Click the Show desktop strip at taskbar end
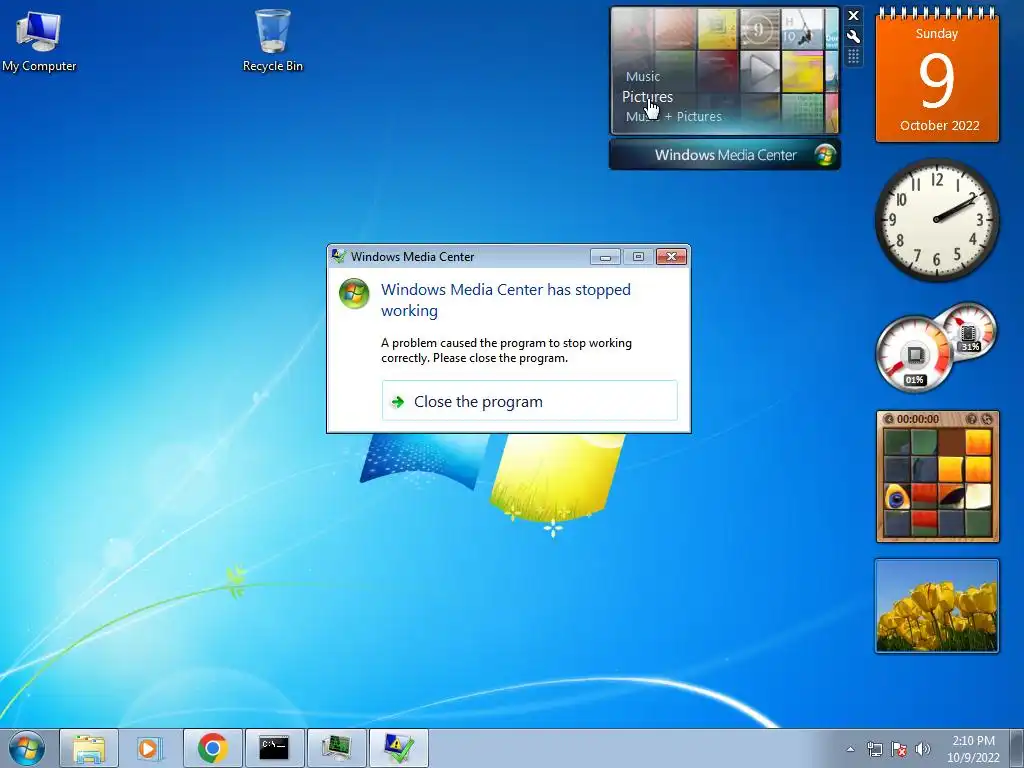This screenshot has width=1024, height=768. pos(1017,748)
